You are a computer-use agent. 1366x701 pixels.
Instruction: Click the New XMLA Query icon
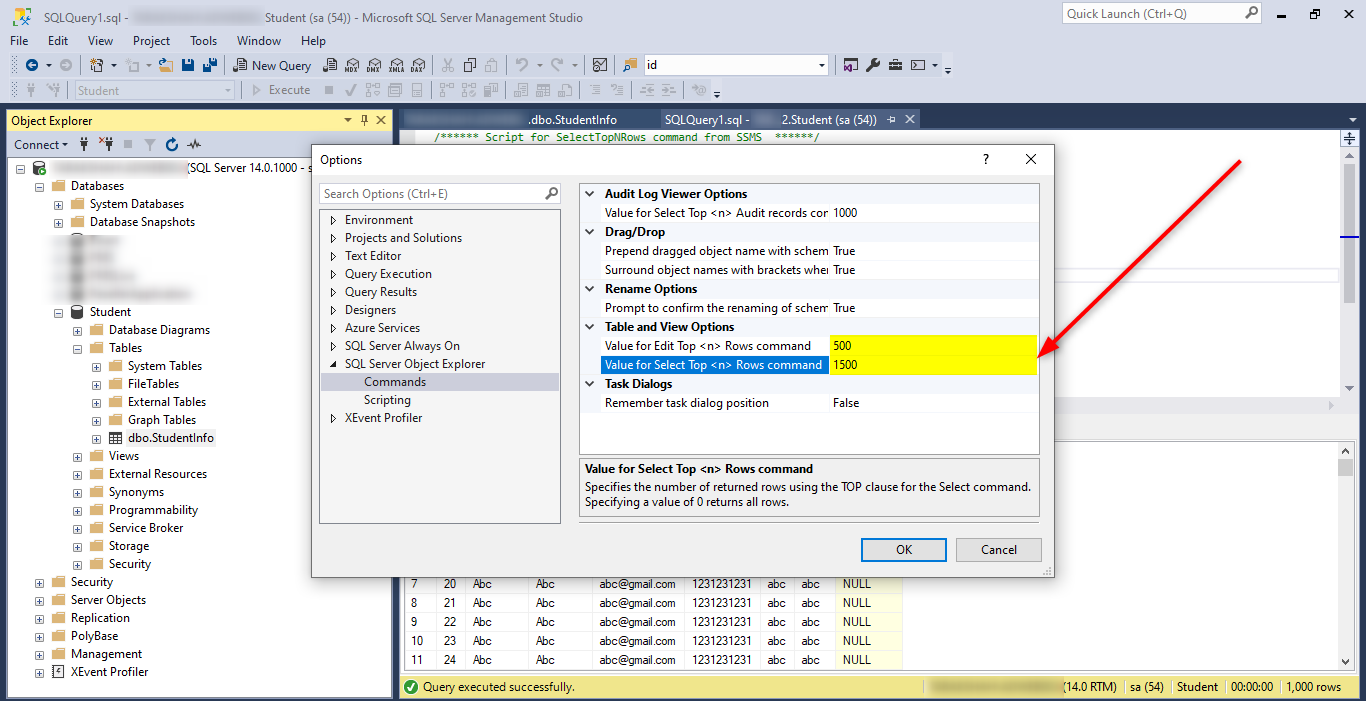click(397, 64)
